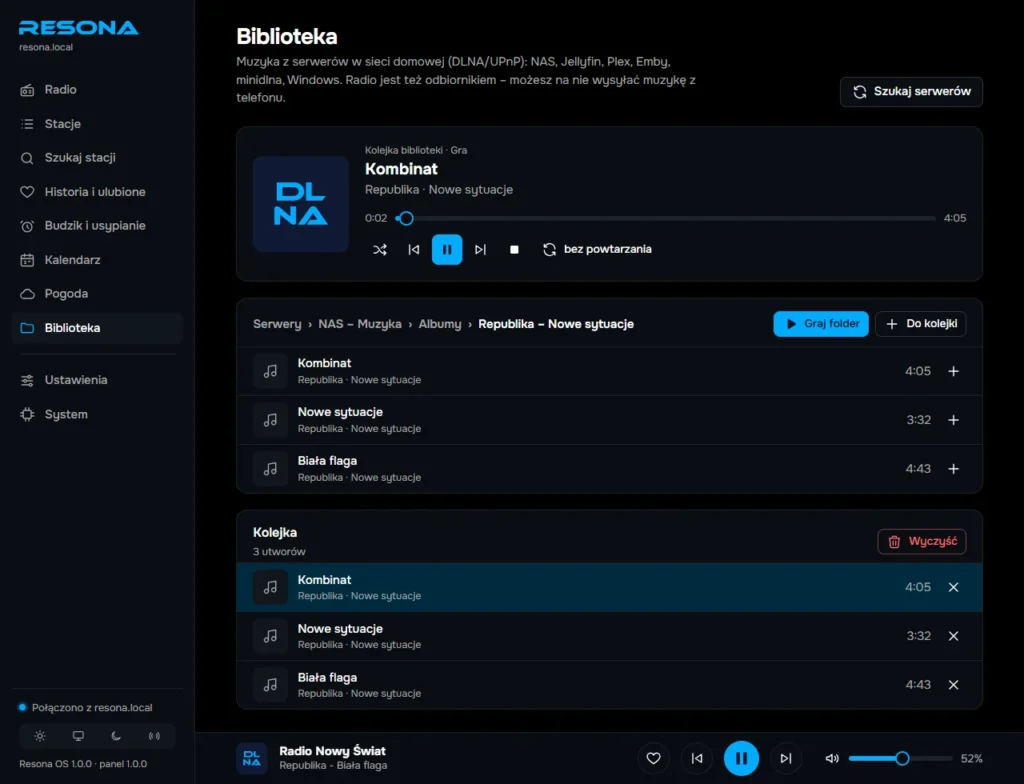Switch to light theme sun icon
This screenshot has height=784, width=1024.
(40, 736)
